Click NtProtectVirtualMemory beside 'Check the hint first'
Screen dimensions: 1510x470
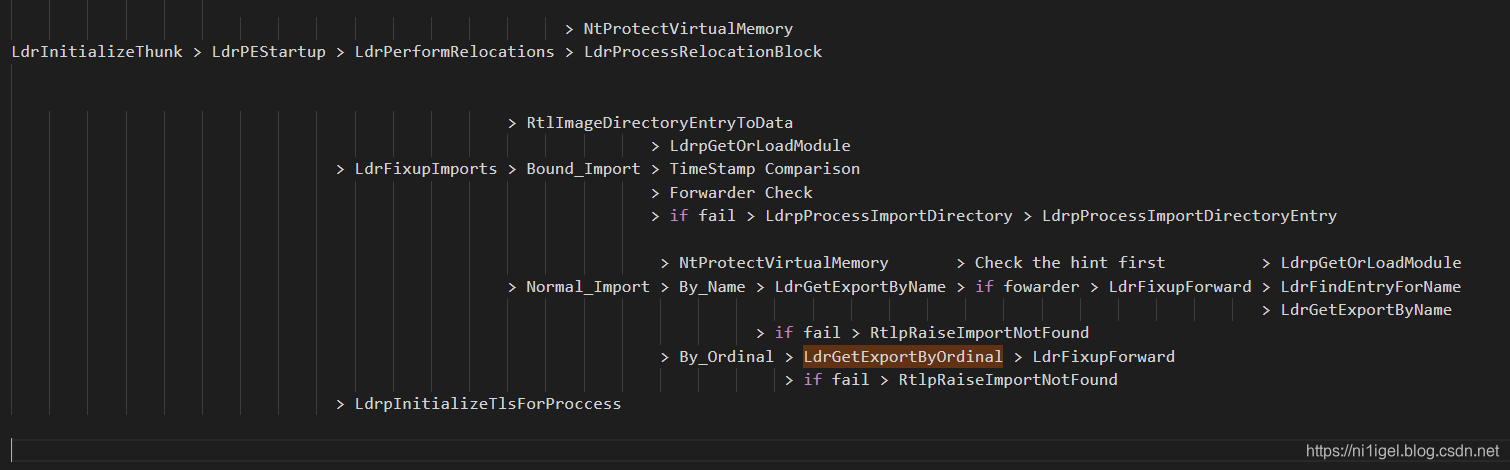coord(783,263)
